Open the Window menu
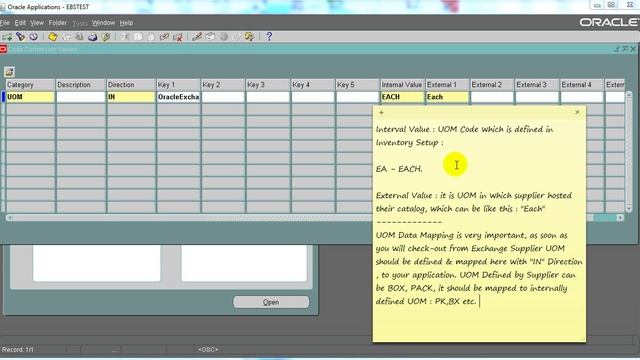 [x=103, y=23]
